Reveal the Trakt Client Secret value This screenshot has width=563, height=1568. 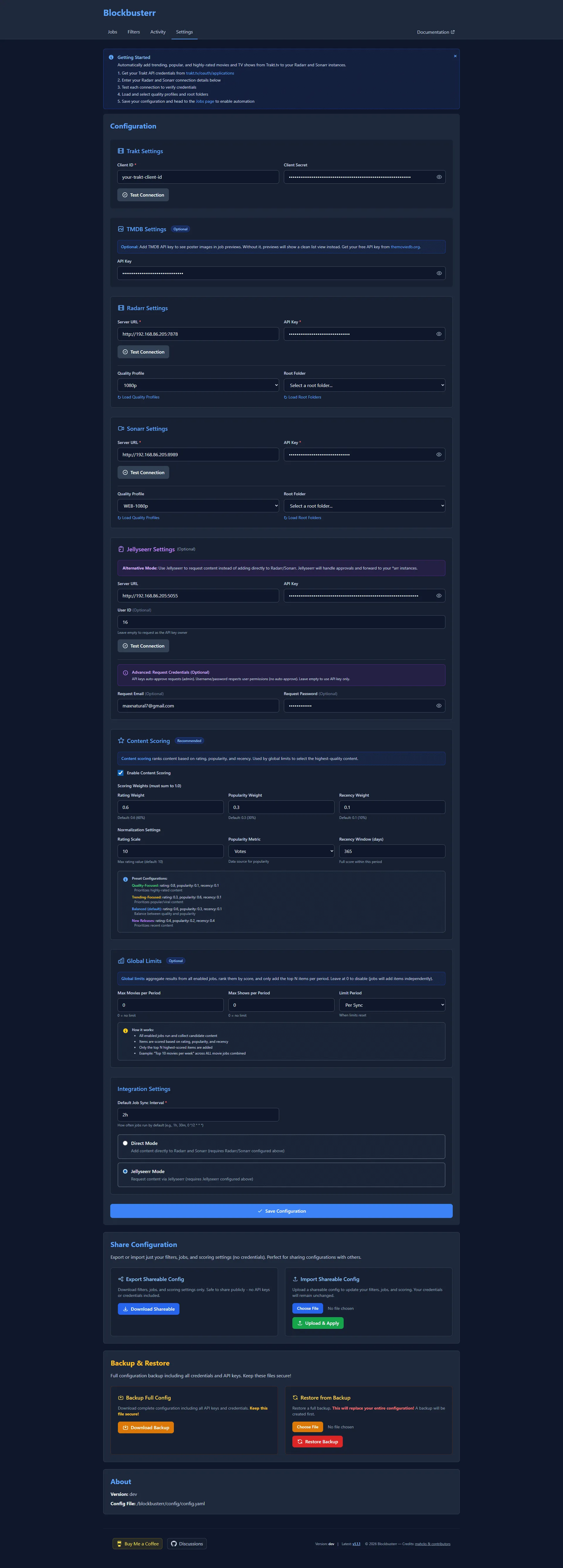click(x=439, y=177)
